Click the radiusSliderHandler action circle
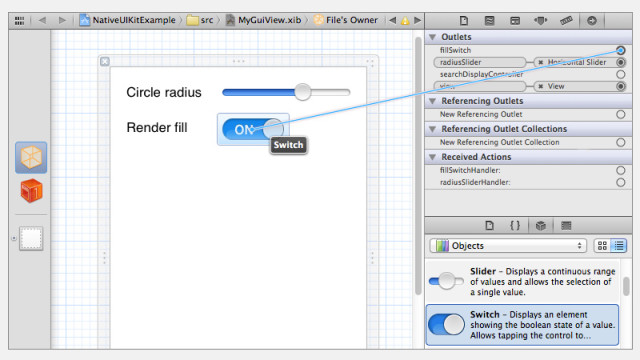640x360 pixels. point(620,182)
